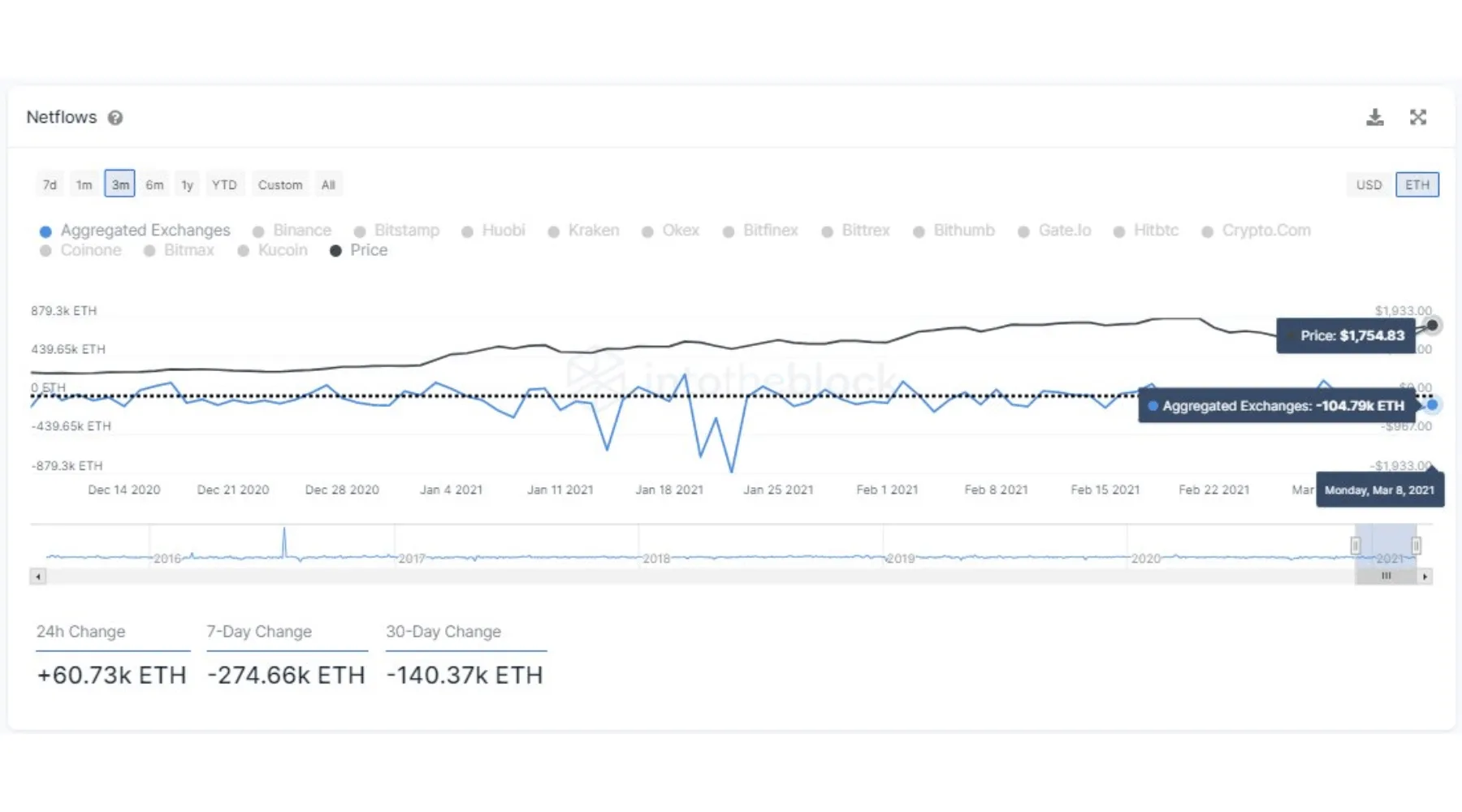Image resolution: width=1462 pixels, height=812 pixels.
Task: Choose the Custom date range option
Action: [280, 185]
